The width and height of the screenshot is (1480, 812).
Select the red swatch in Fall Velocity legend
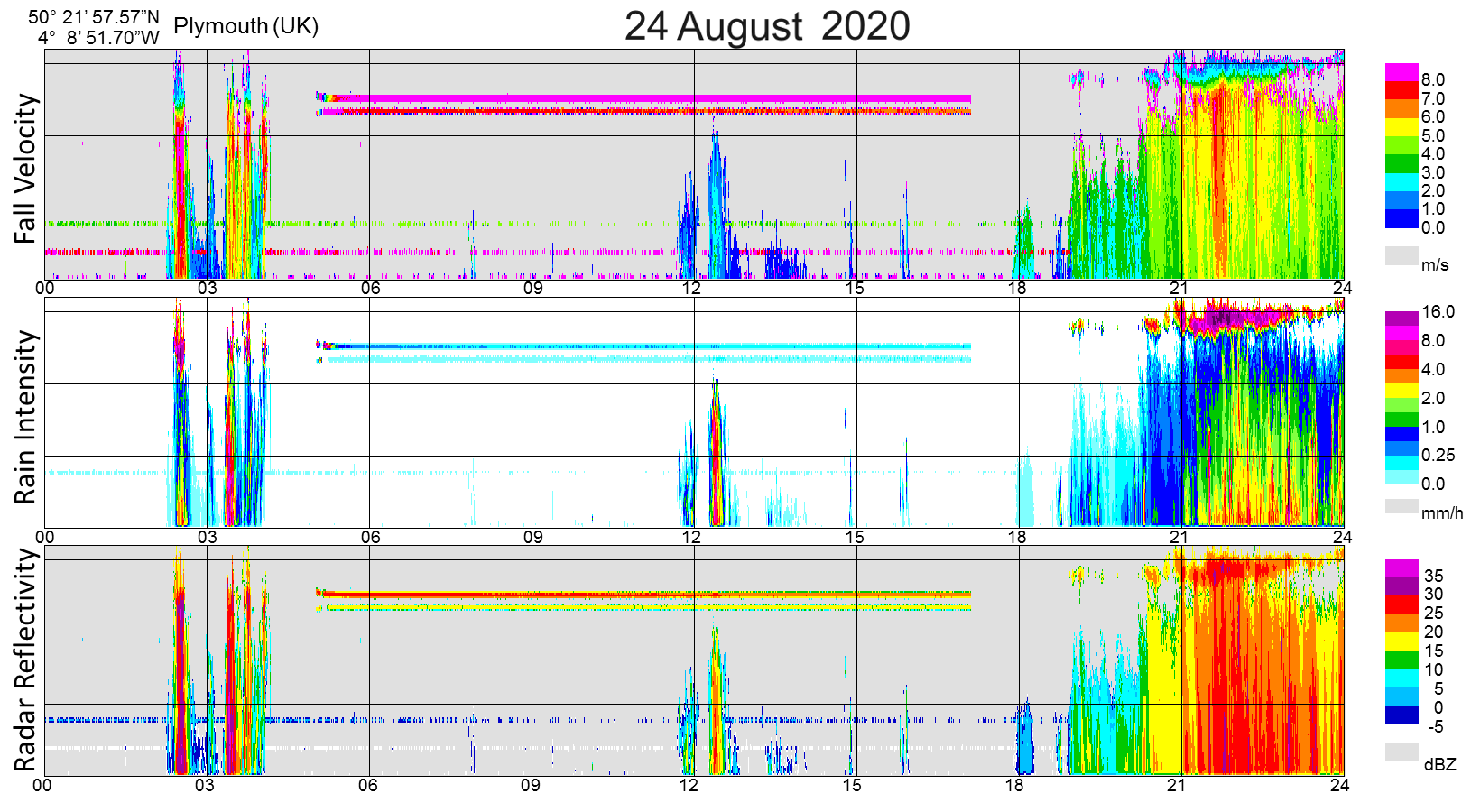[1401, 90]
